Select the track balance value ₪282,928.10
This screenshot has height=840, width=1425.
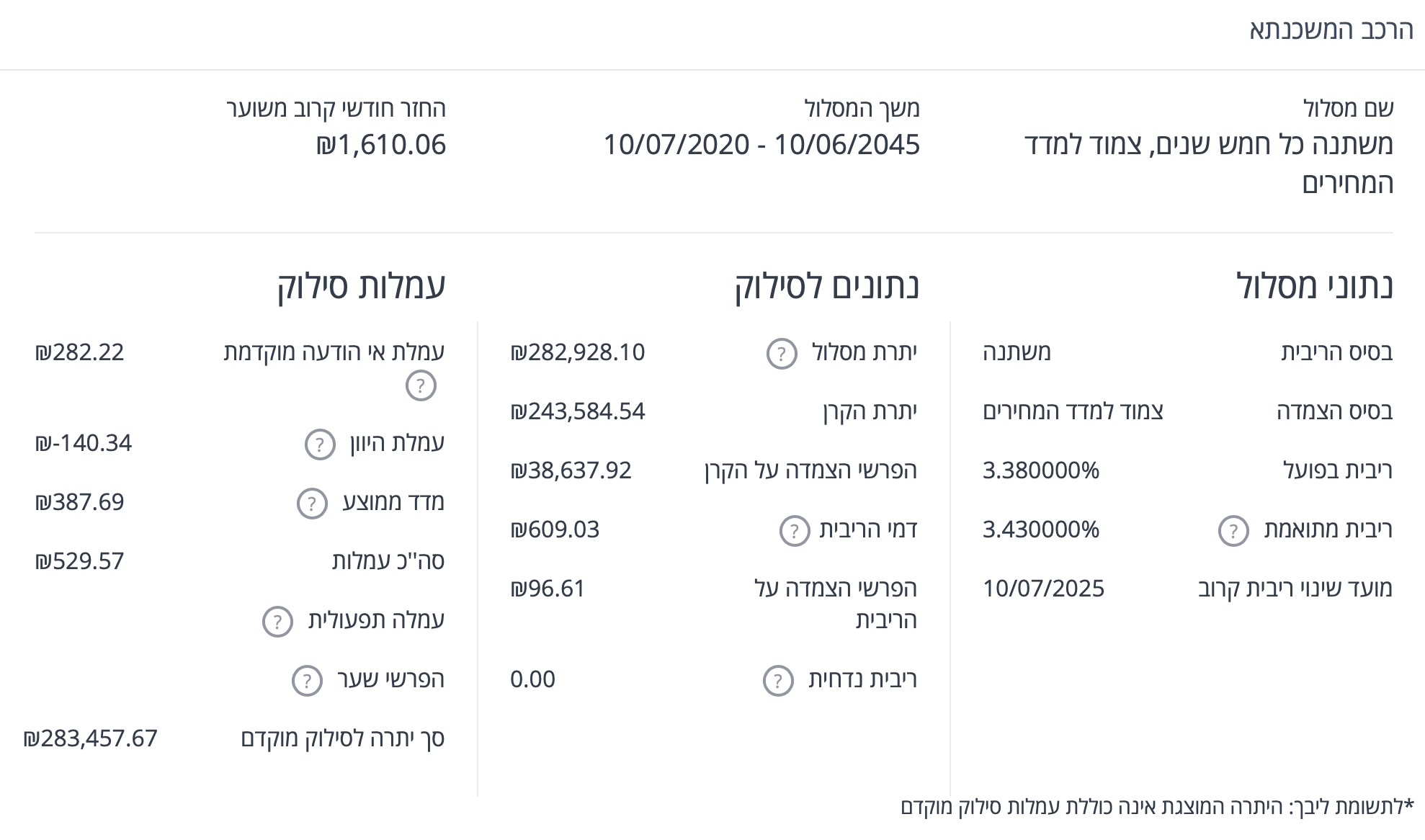[578, 352]
